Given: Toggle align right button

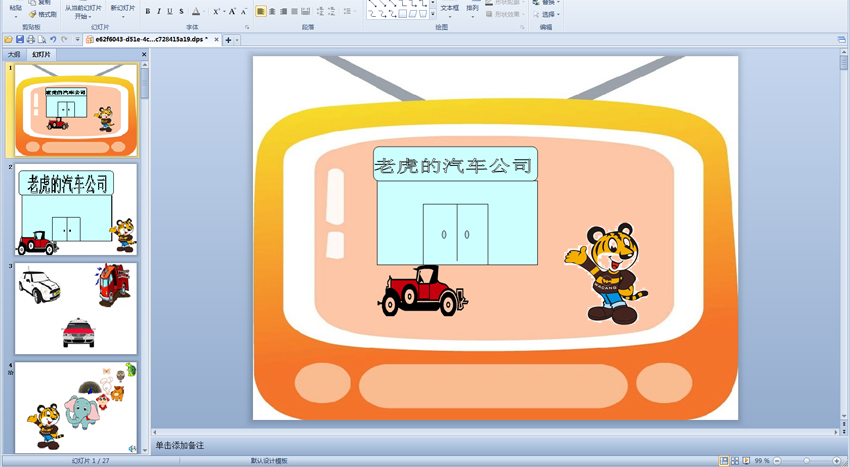Looking at the screenshot, I should pyautogui.click(x=283, y=11).
